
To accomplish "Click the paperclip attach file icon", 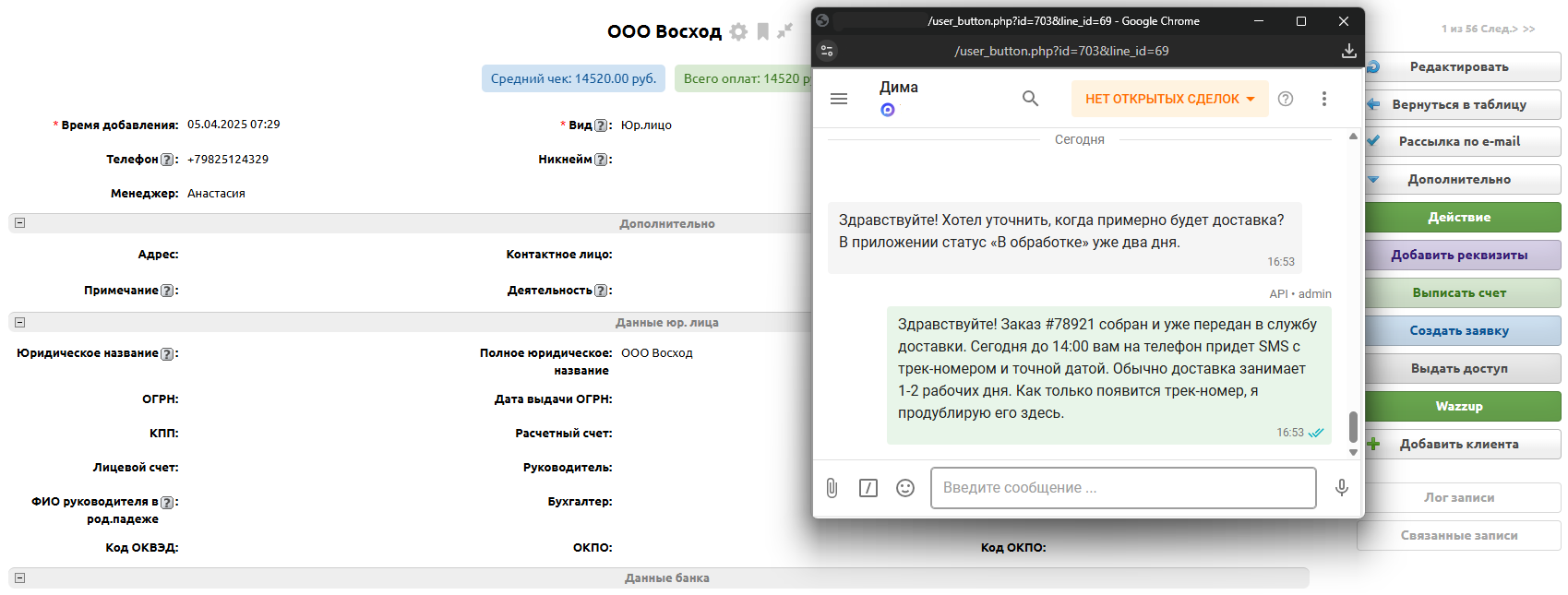I will 832,488.
